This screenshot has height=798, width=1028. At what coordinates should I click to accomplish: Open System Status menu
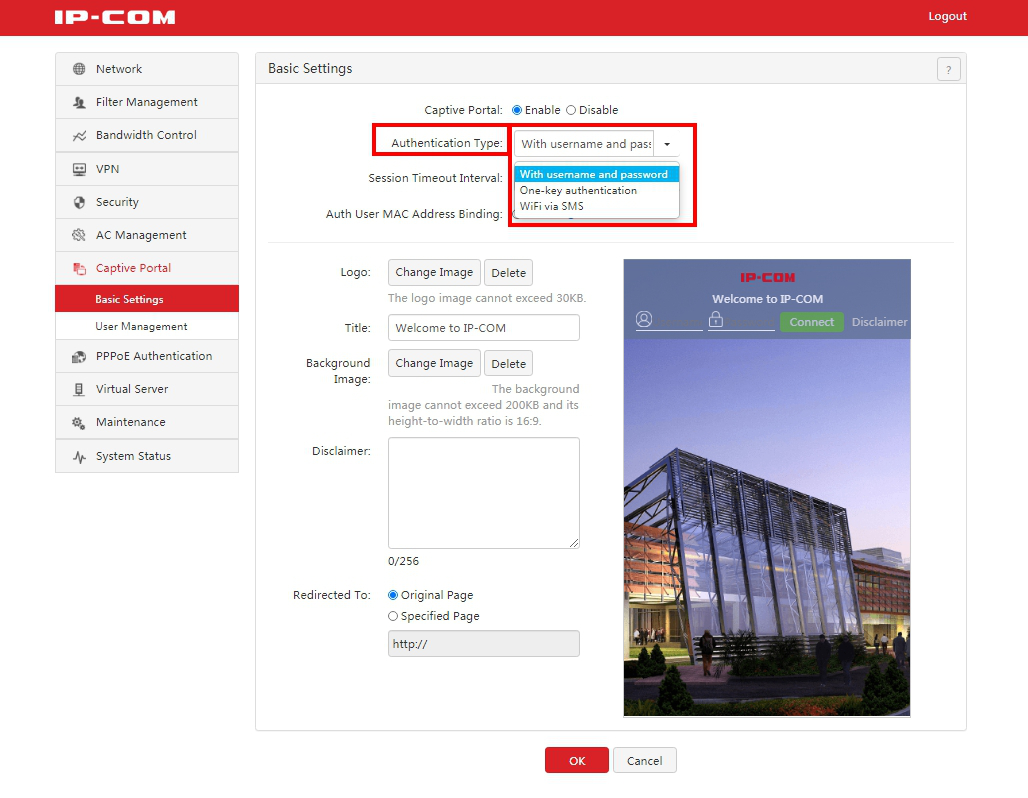(147, 456)
